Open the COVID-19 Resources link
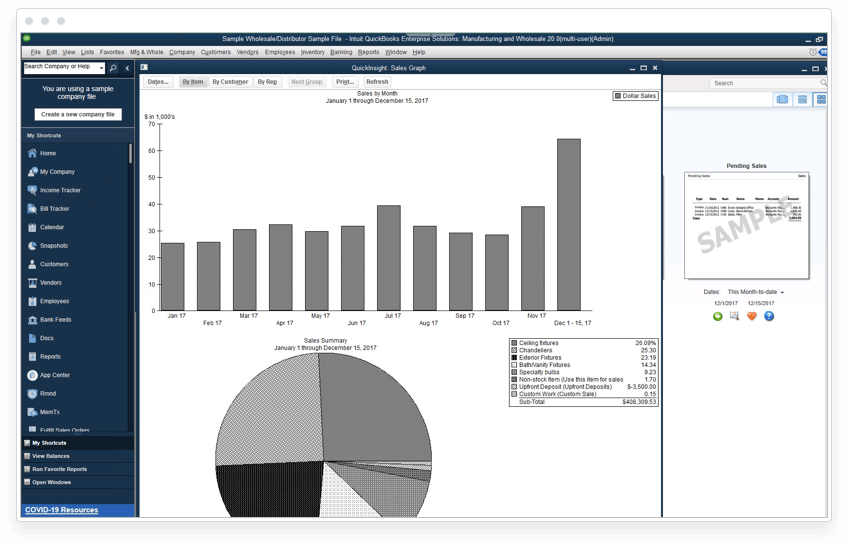Viewport: 848px width, 546px height. click(x=61, y=510)
